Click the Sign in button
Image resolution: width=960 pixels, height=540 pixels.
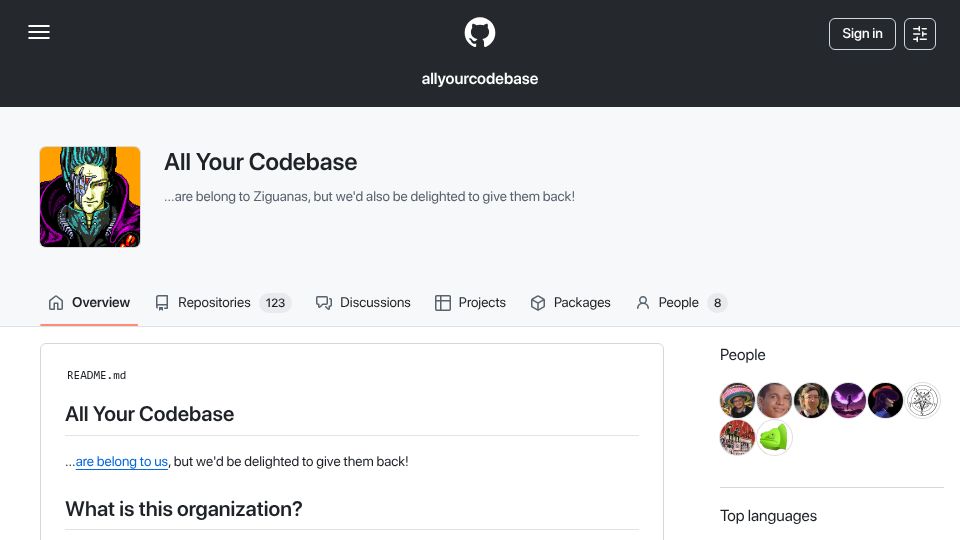tap(862, 34)
